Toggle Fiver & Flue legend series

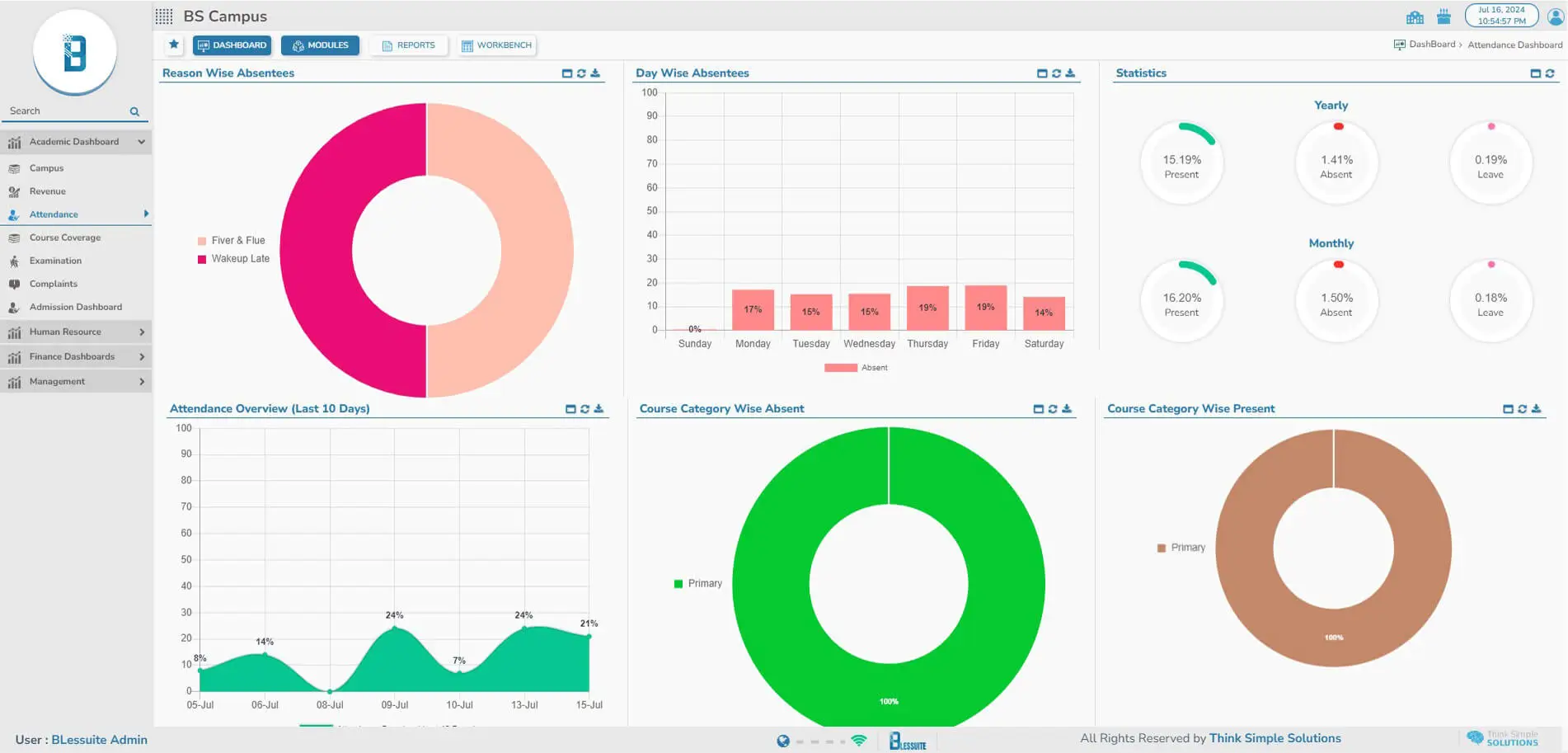point(232,241)
